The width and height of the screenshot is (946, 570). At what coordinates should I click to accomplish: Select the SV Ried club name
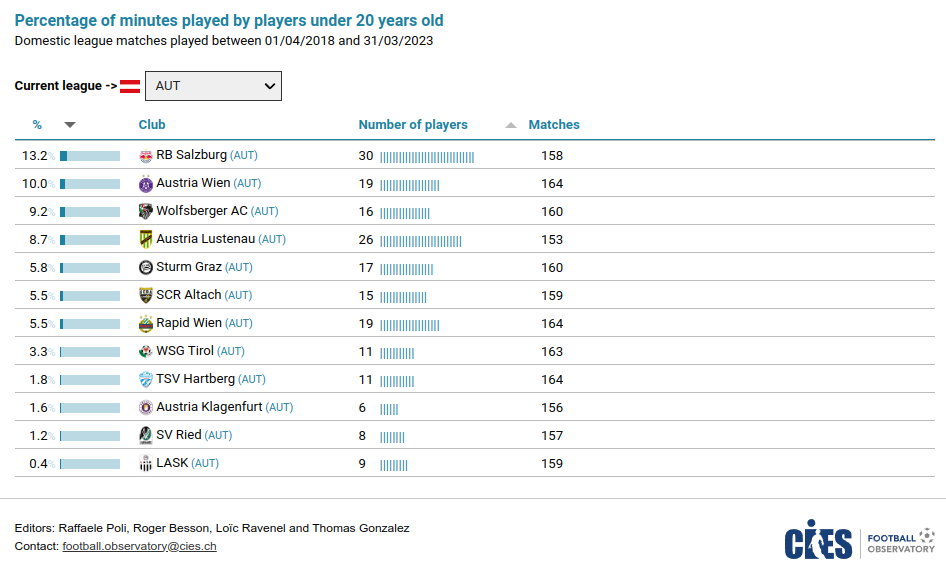[x=179, y=434]
